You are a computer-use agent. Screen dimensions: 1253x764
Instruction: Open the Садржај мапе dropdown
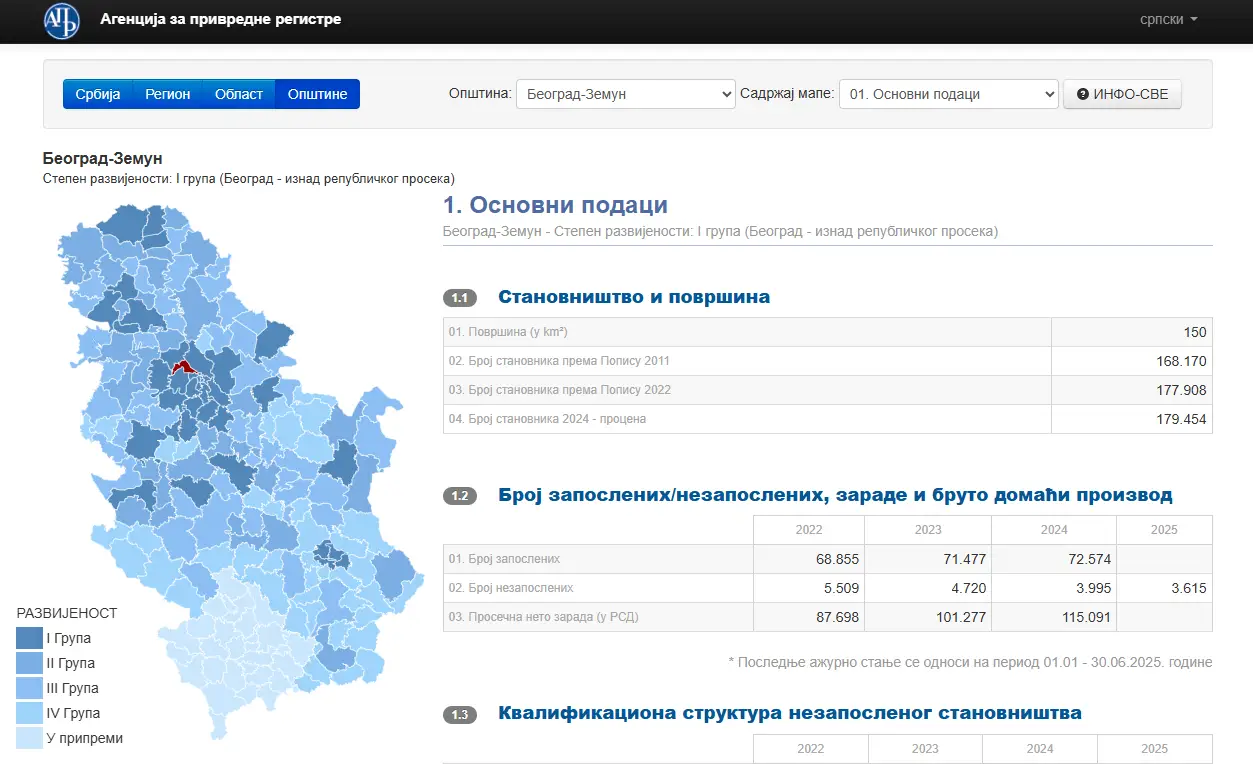click(948, 94)
